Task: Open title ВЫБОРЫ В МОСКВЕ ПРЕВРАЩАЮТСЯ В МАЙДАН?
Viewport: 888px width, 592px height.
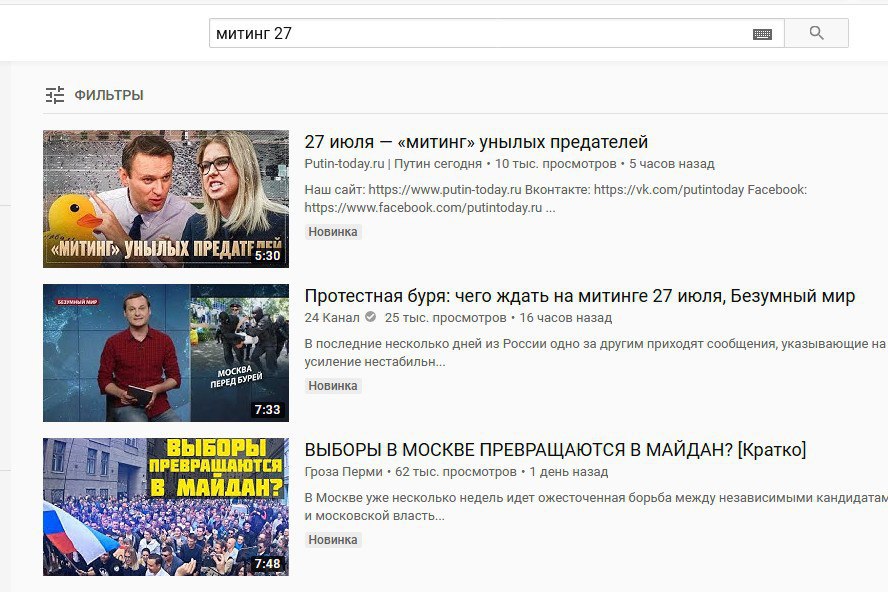Action: (x=556, y=450)
